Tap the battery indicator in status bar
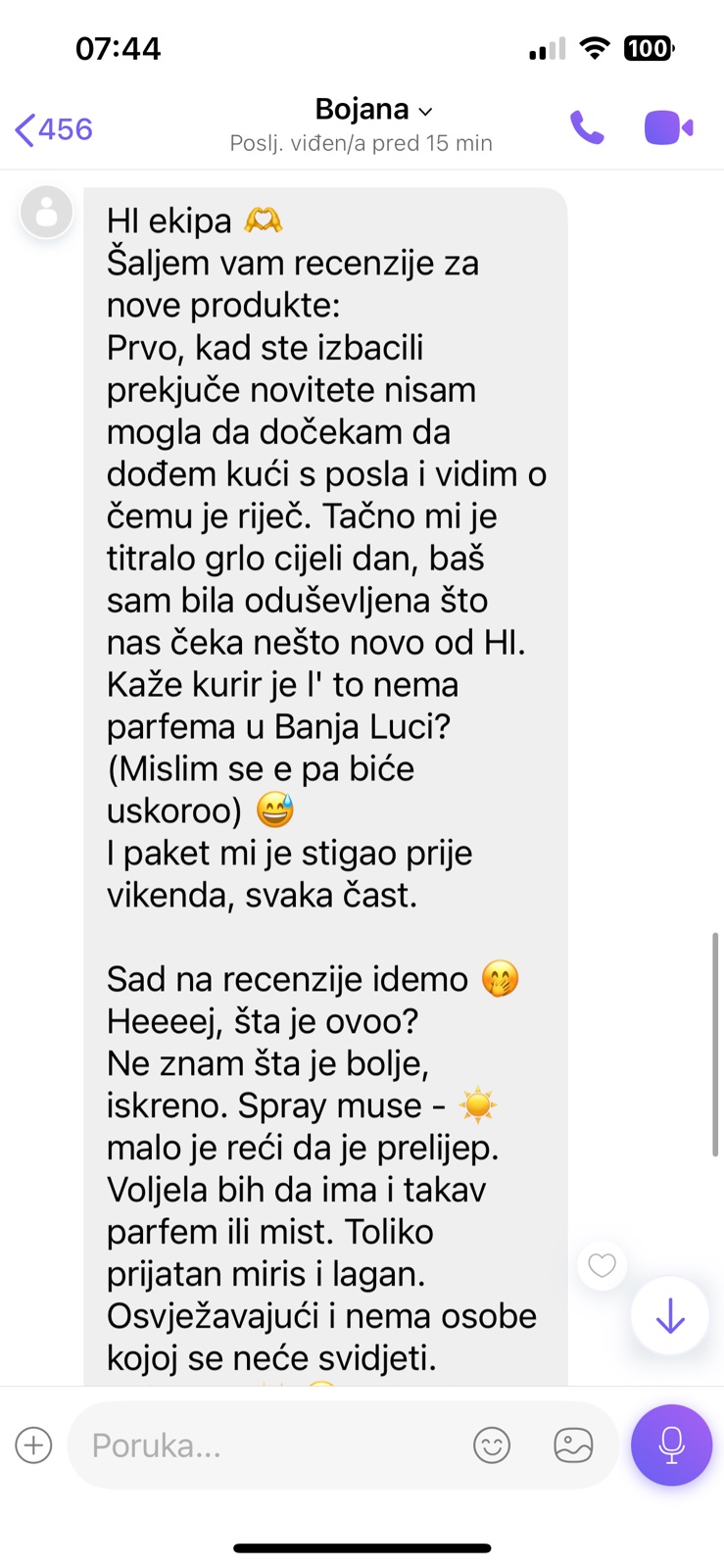This screenshot has width=724, height=1568. coord(649,48)
